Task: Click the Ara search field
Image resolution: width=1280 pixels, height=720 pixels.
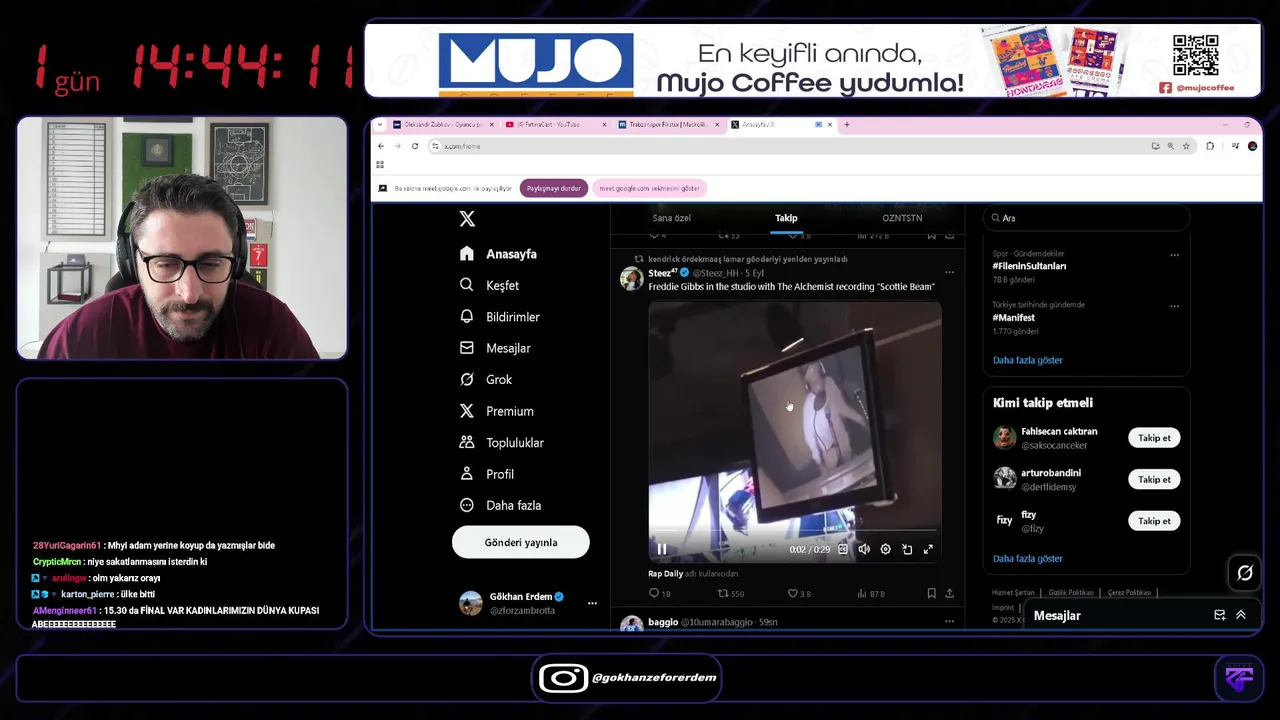Action: pos(1086,218)
